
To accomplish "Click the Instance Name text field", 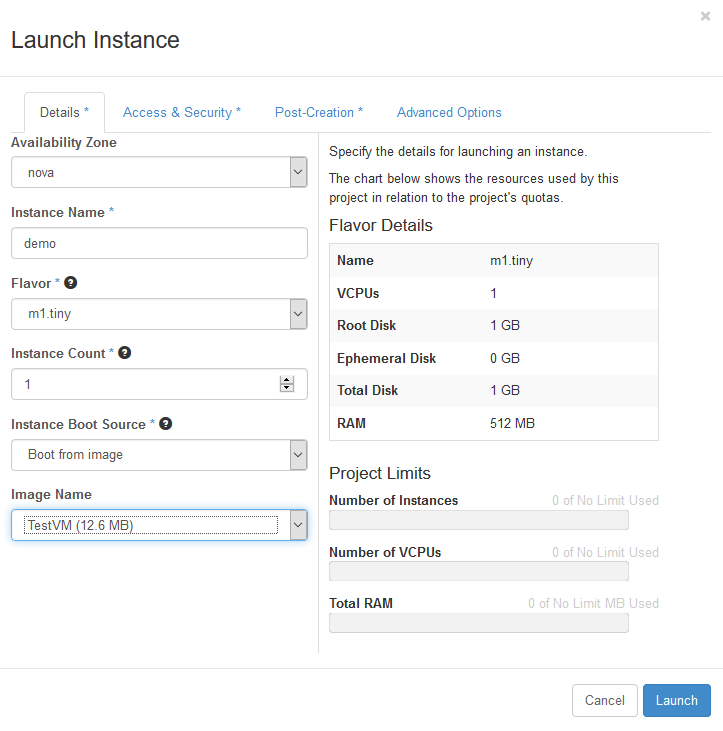I will coord(159,243).
